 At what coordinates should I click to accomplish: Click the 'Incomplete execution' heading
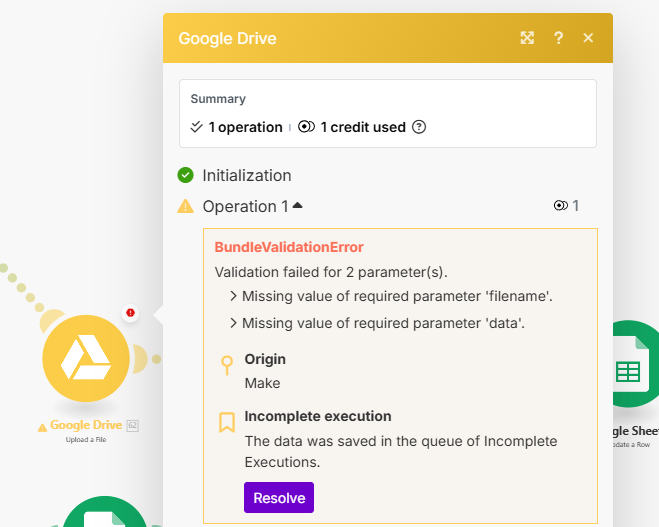318,416
